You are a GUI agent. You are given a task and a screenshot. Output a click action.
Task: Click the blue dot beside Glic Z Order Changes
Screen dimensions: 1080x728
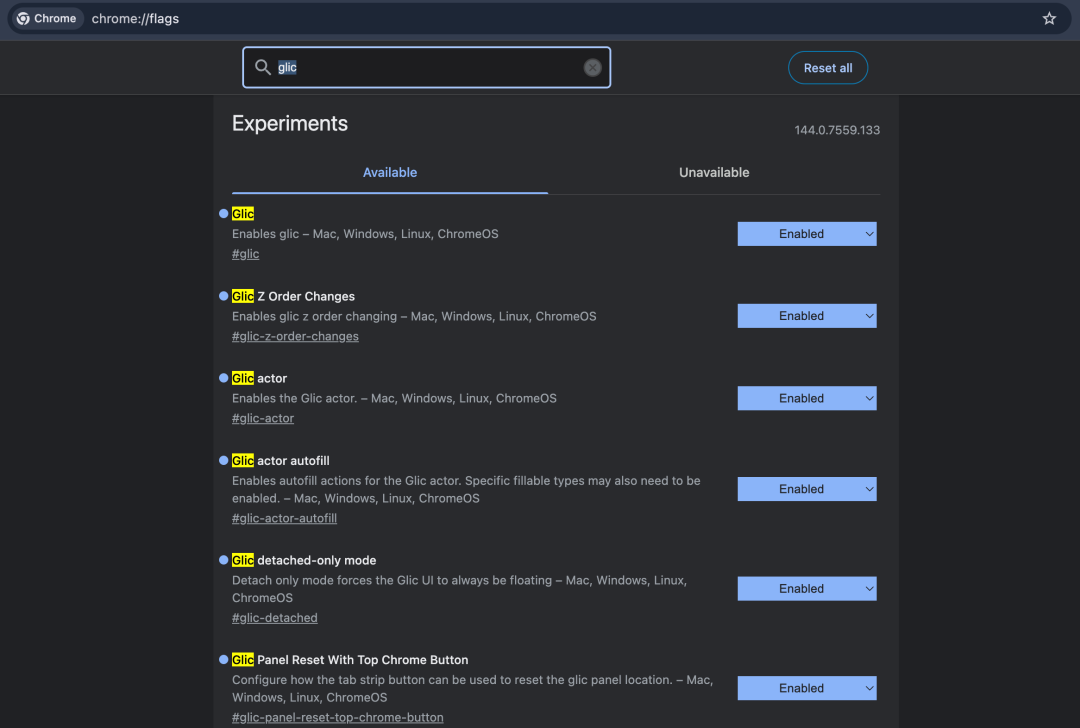click(x=223, y=296)
